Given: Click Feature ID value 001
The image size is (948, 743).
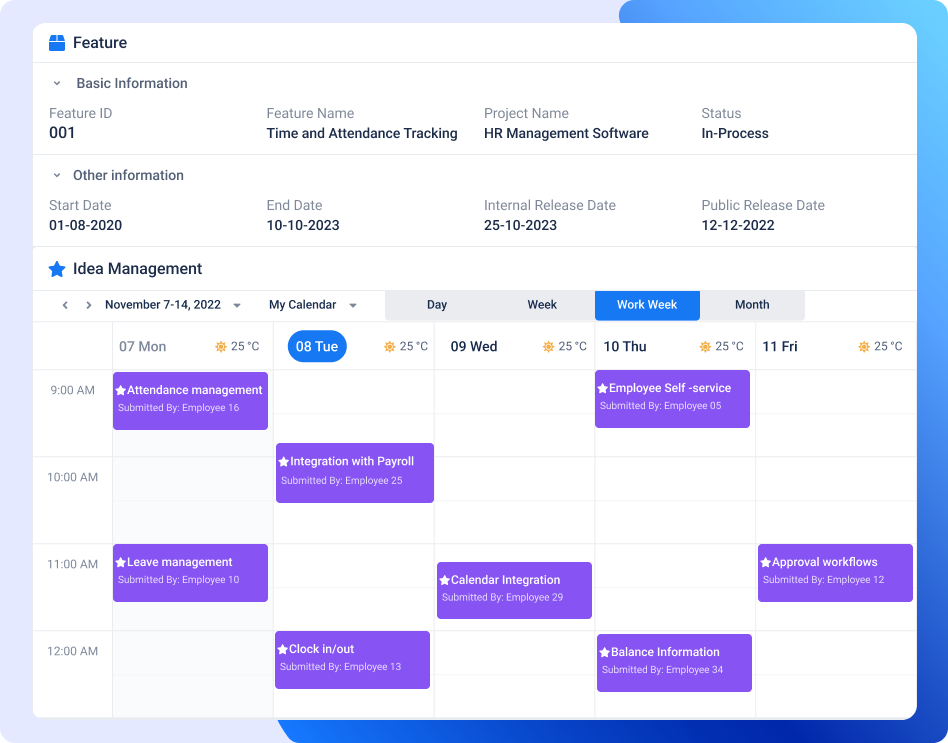Looking at the screenshot, I should [62, 133].
